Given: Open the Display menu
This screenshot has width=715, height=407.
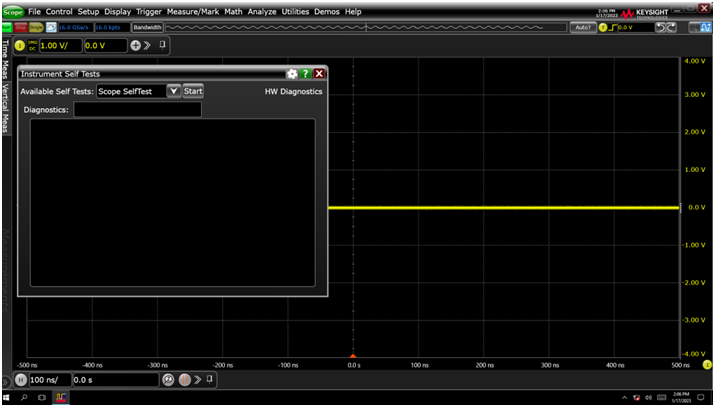Looking at the screenshot, I should tap(118, 12).
